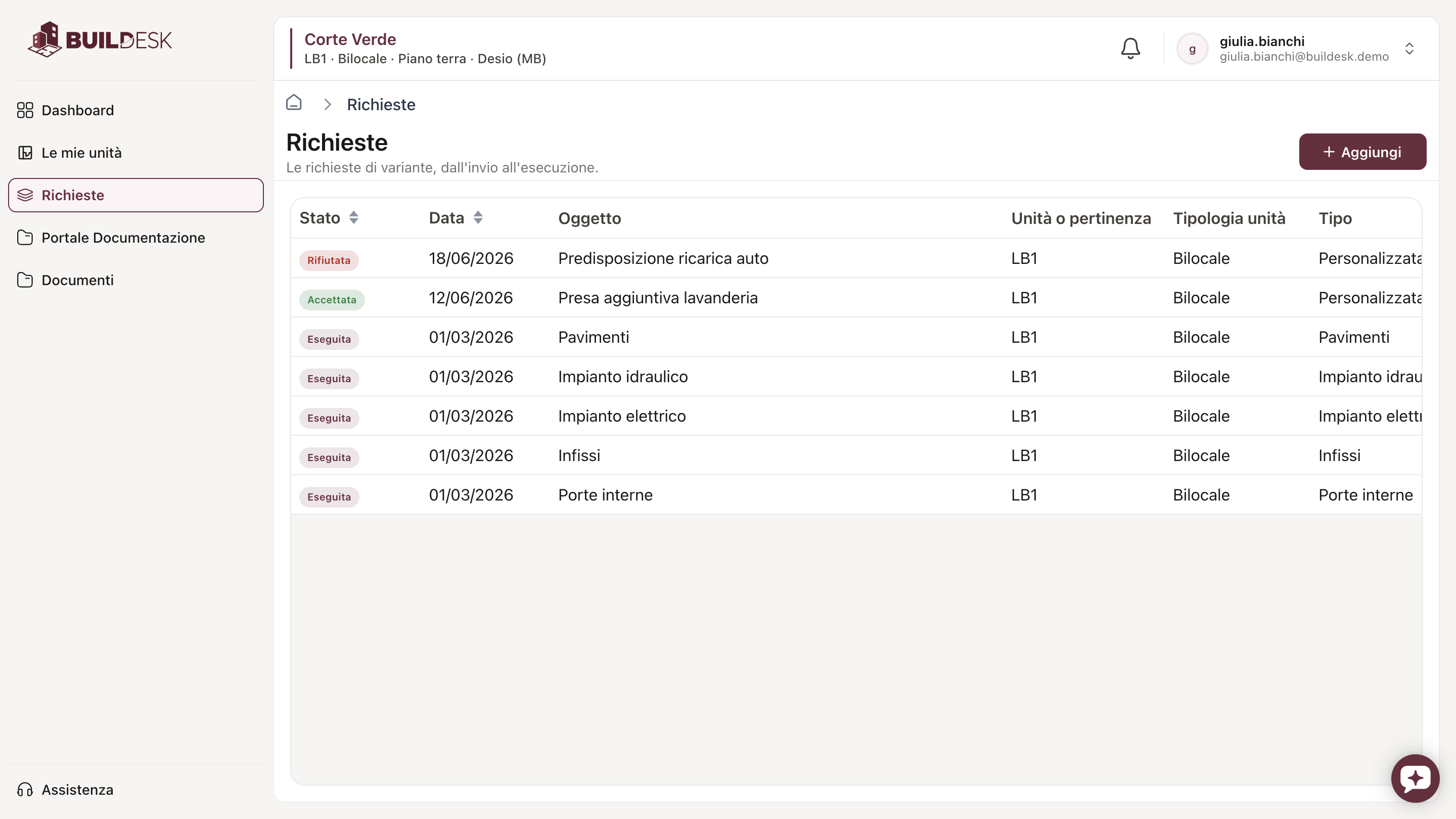
Task: Click the BuildDesk logo
Action: (100, 39)
